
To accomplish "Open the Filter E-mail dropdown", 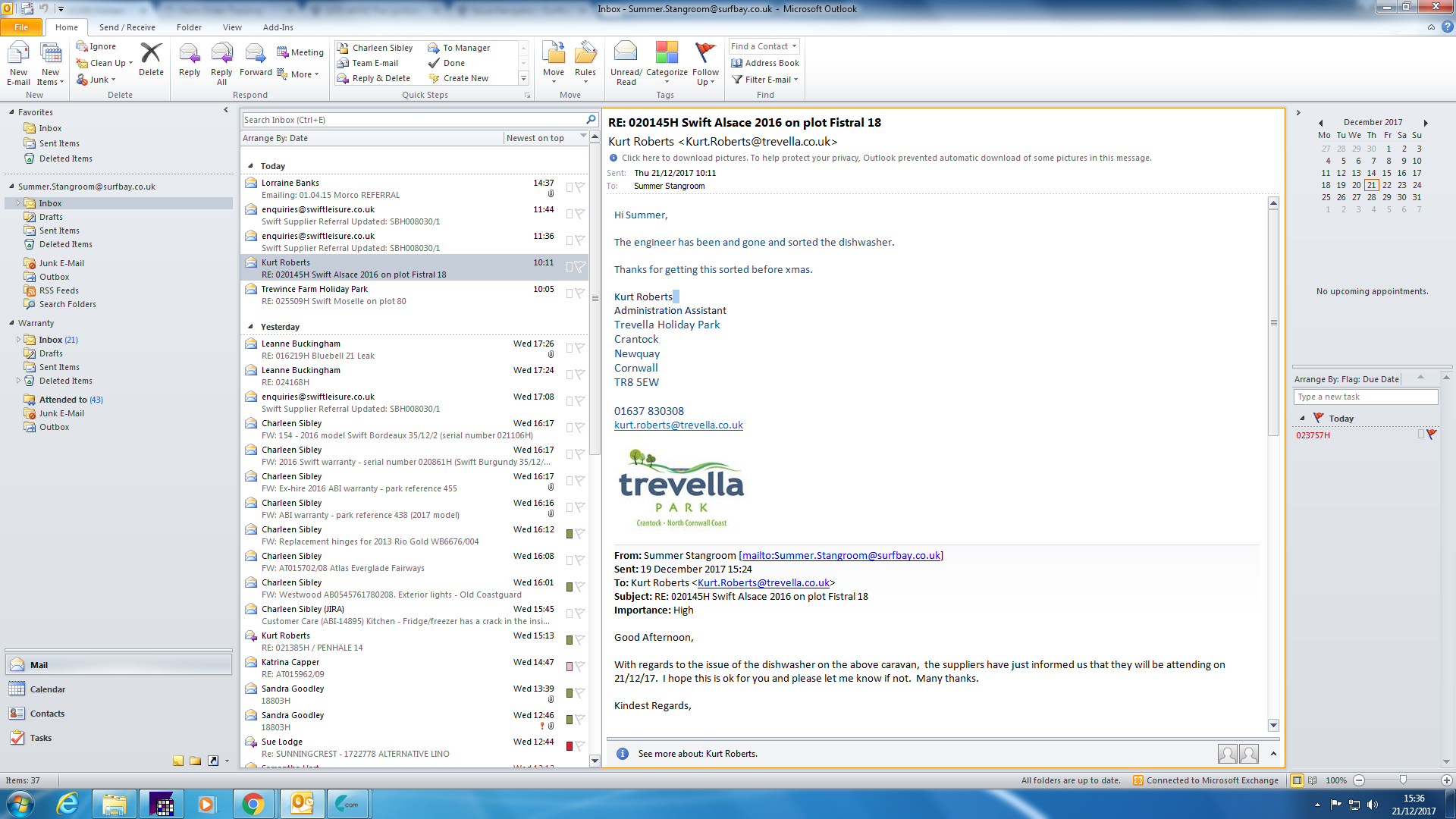I will coord(766,79).
